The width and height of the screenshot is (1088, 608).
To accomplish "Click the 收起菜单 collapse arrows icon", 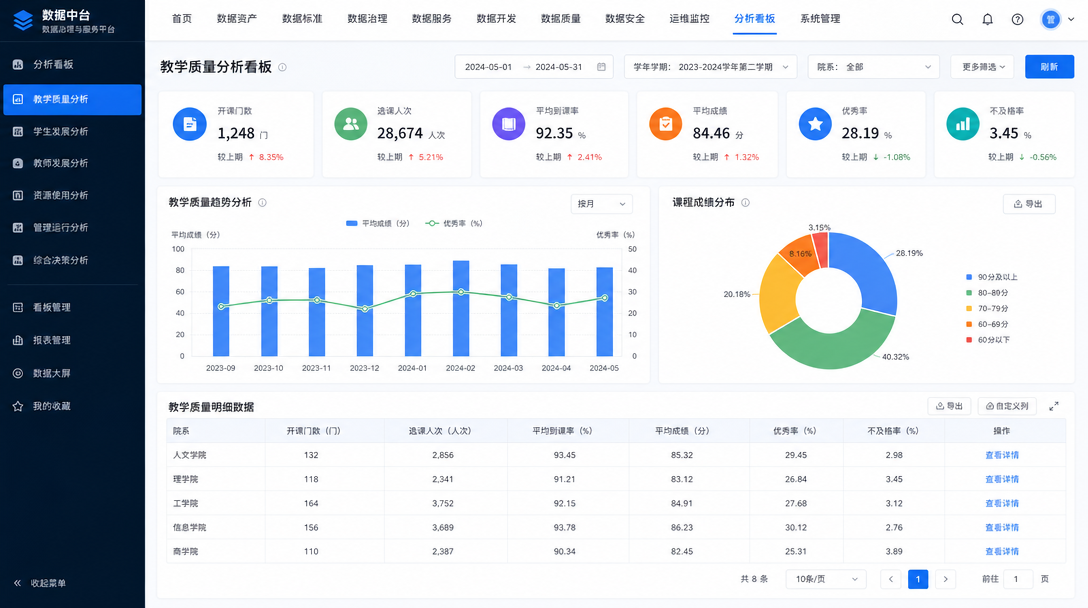I will [18, 583].
